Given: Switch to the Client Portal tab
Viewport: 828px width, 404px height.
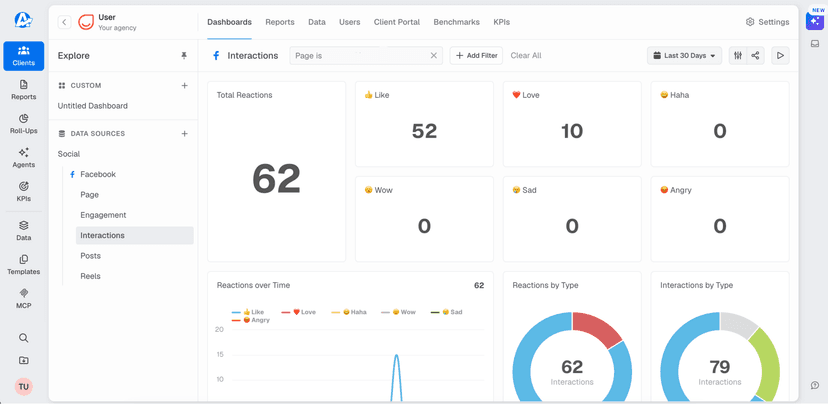Looking at the screenshot, I should tap(397, 22).
